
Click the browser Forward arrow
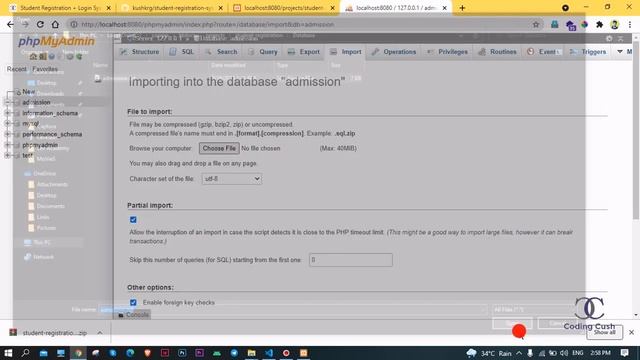pos(25,24)
